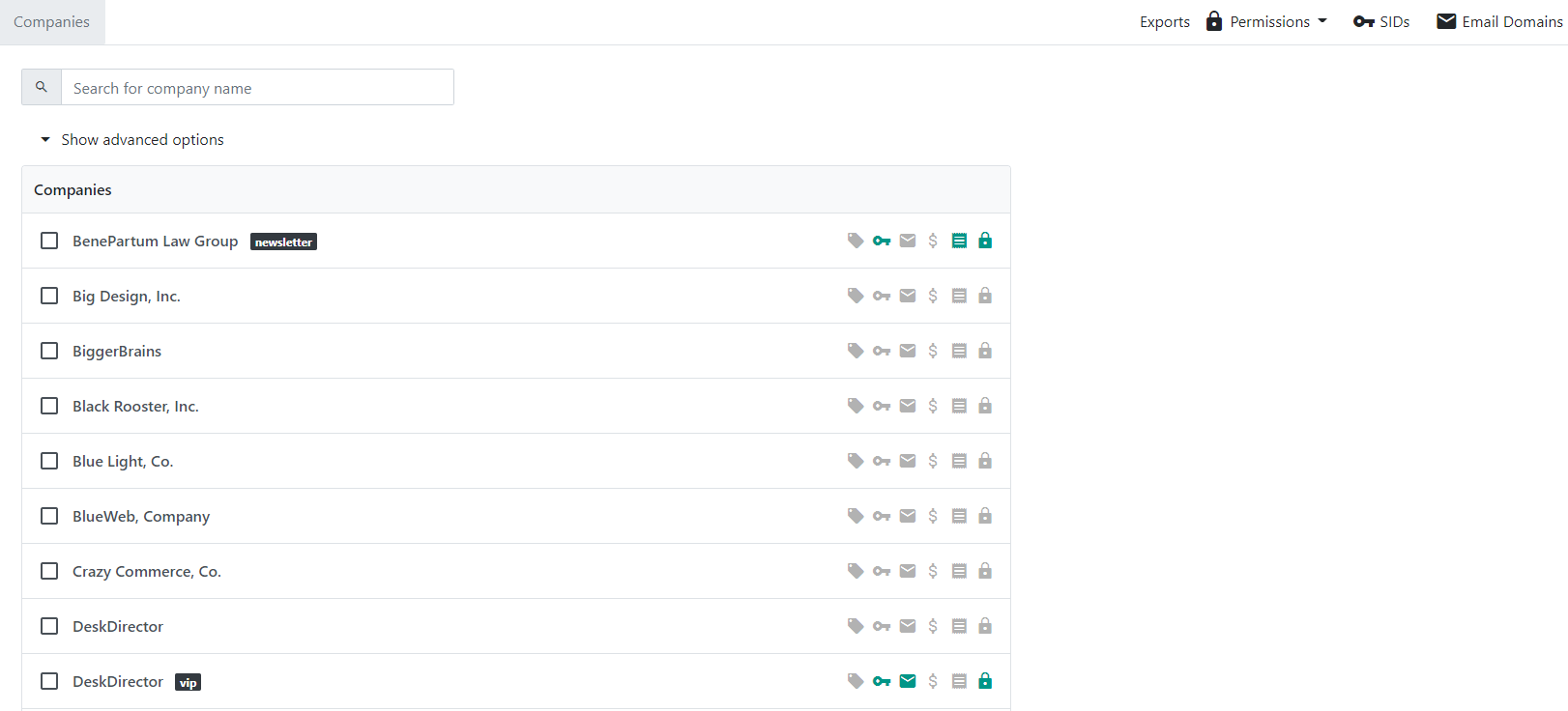Screen dimensions: 1568x711
Task: Open Blue Light, Co. company
Action: click(x=123, y=462)
